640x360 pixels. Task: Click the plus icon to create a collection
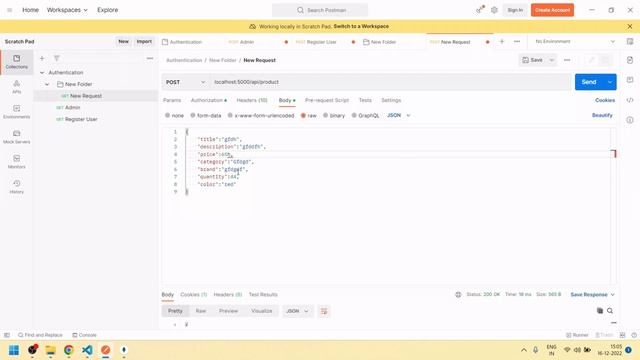(42, 58)
